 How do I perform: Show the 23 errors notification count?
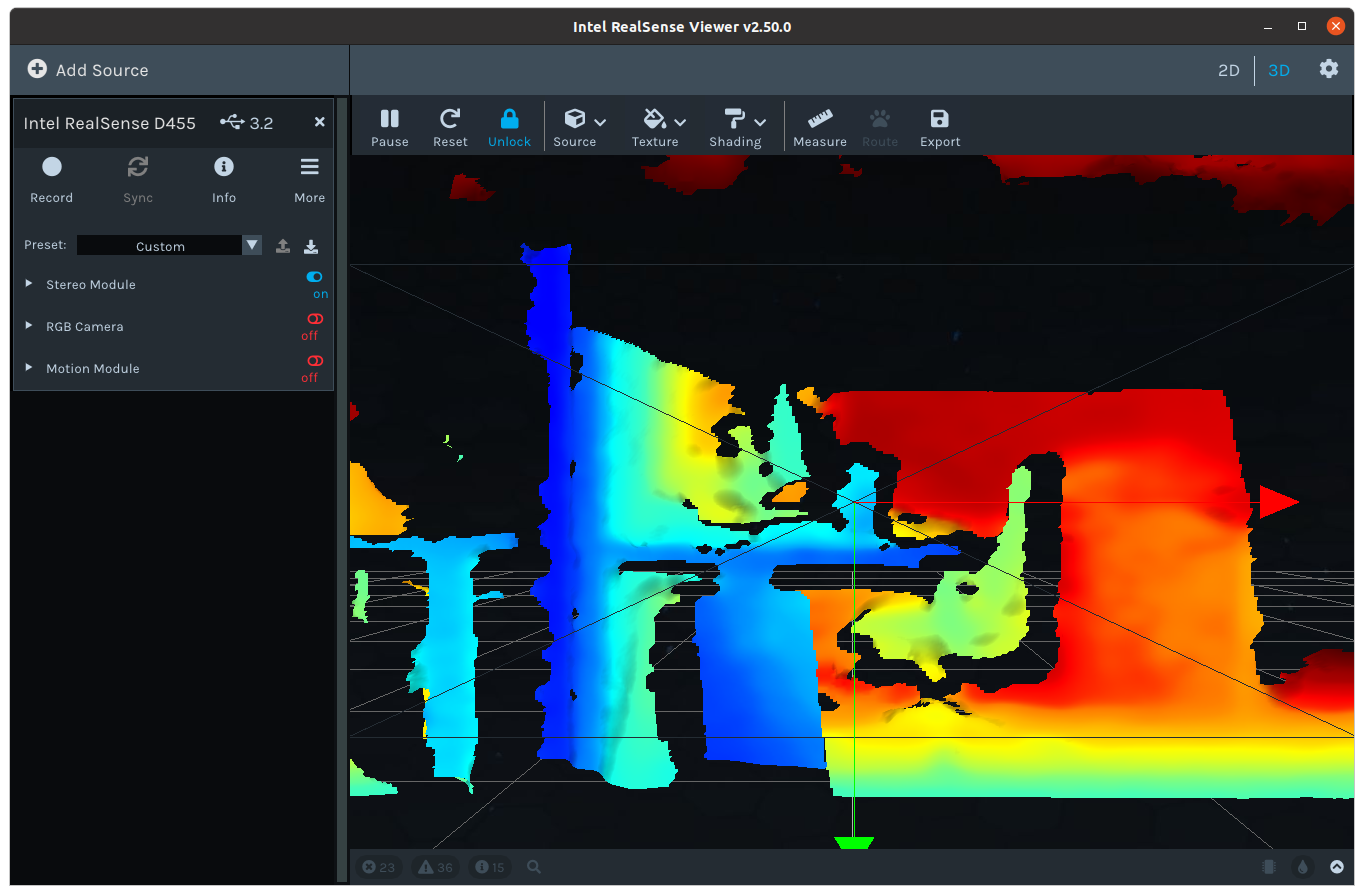pyautogui.click(x=379, y=867)
